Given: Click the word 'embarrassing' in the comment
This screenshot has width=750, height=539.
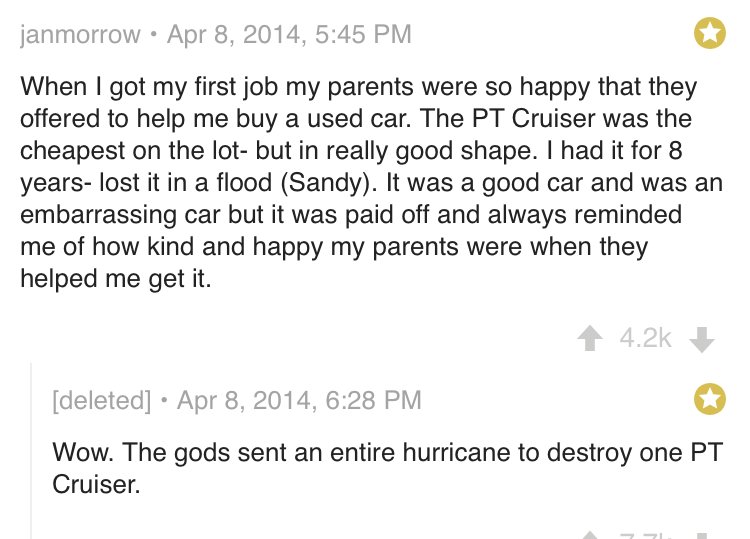Looking at the screenshot, I should 99,215.
